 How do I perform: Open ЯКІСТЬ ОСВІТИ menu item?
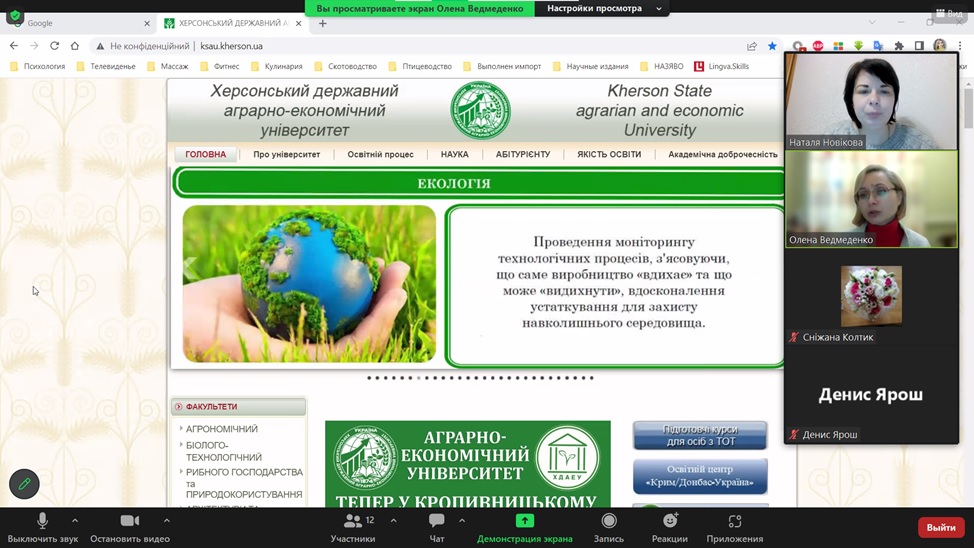(609, 154)
